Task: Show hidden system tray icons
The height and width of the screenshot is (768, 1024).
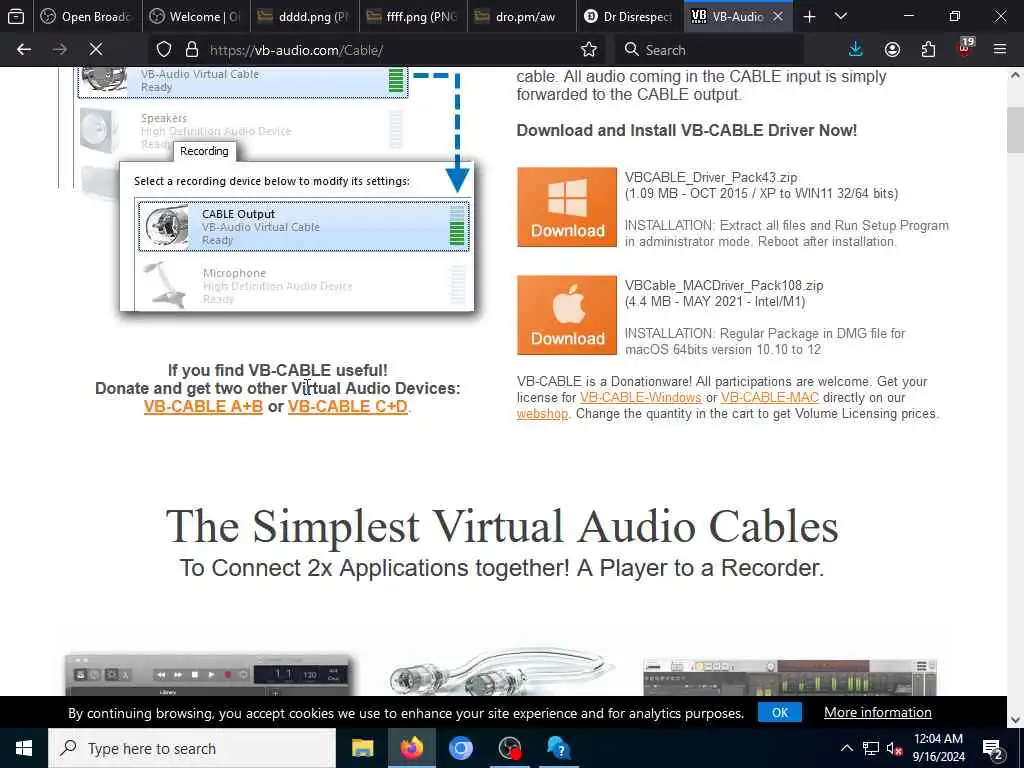Action: [846, 748]
